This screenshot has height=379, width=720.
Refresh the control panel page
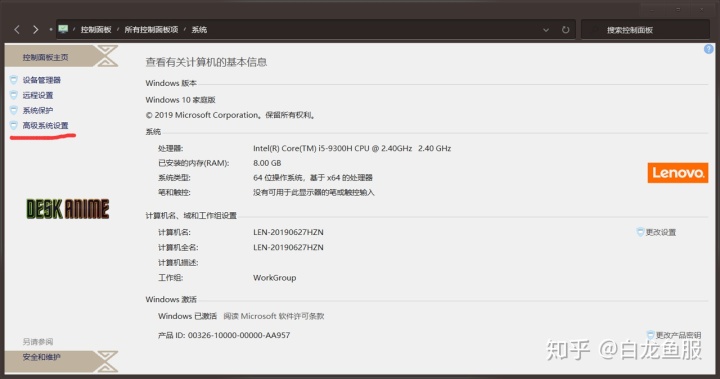565,30
